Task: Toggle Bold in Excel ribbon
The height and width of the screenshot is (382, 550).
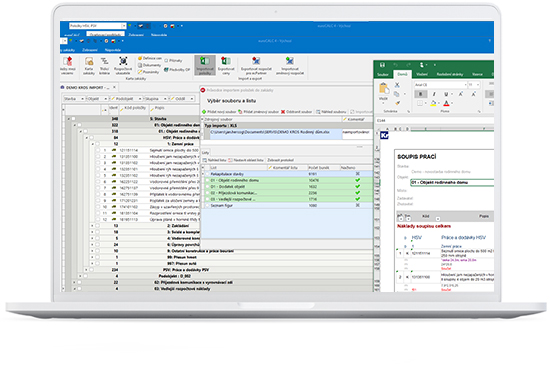Action: (x=421, y=94)
